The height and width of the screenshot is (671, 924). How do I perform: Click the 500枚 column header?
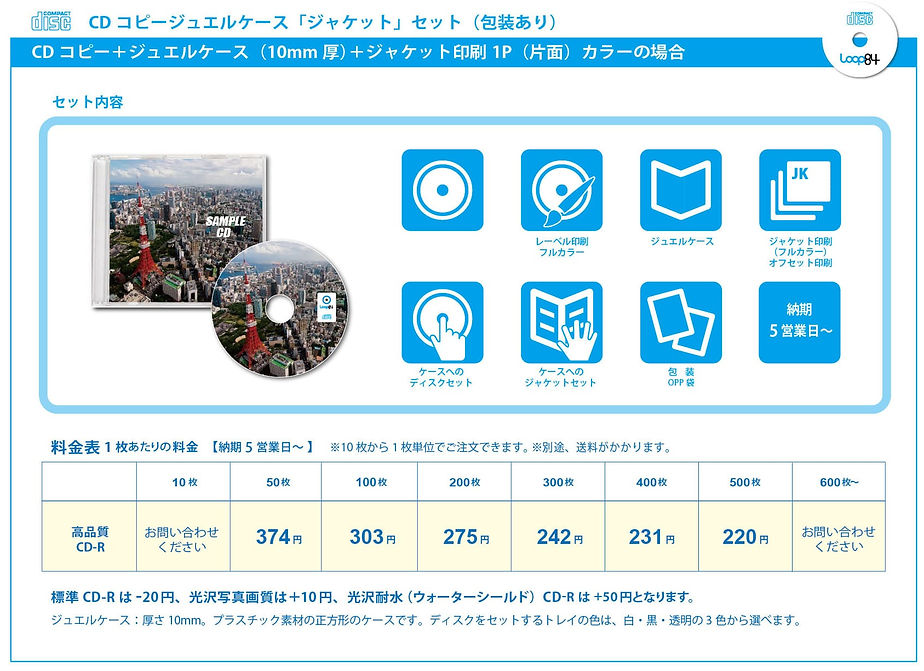point(745,482)
